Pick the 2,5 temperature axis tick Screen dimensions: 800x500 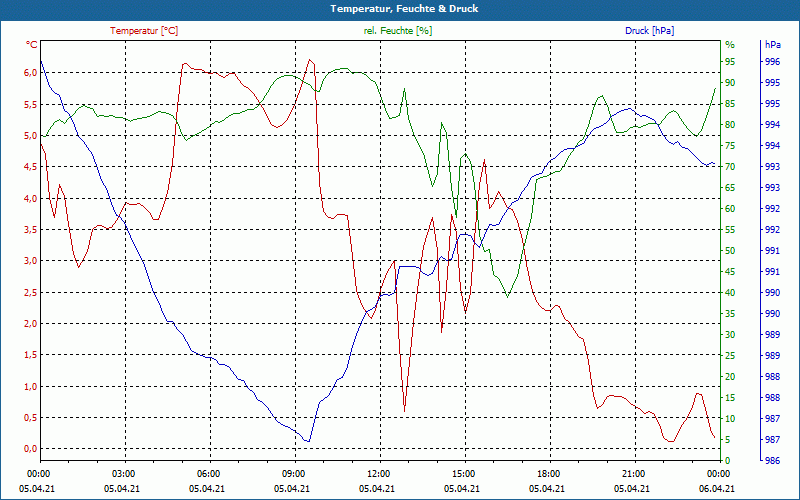pos(31,292)
